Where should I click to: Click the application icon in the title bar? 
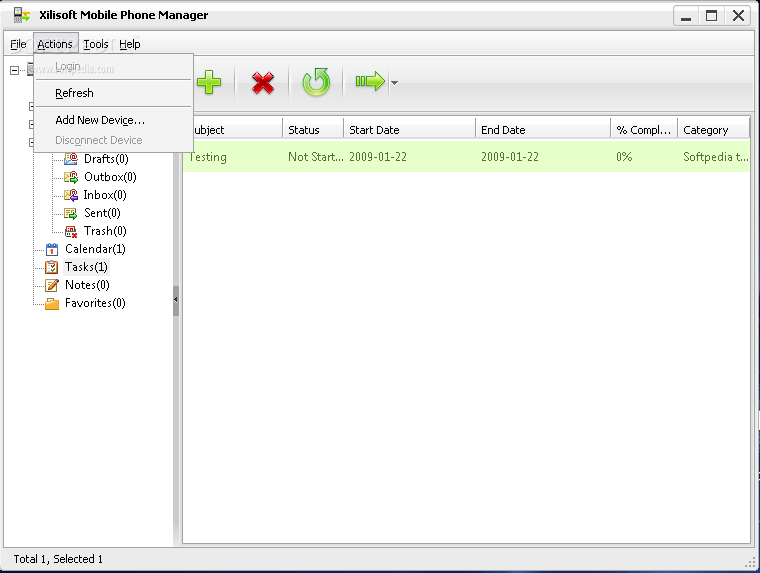(21, 15)
